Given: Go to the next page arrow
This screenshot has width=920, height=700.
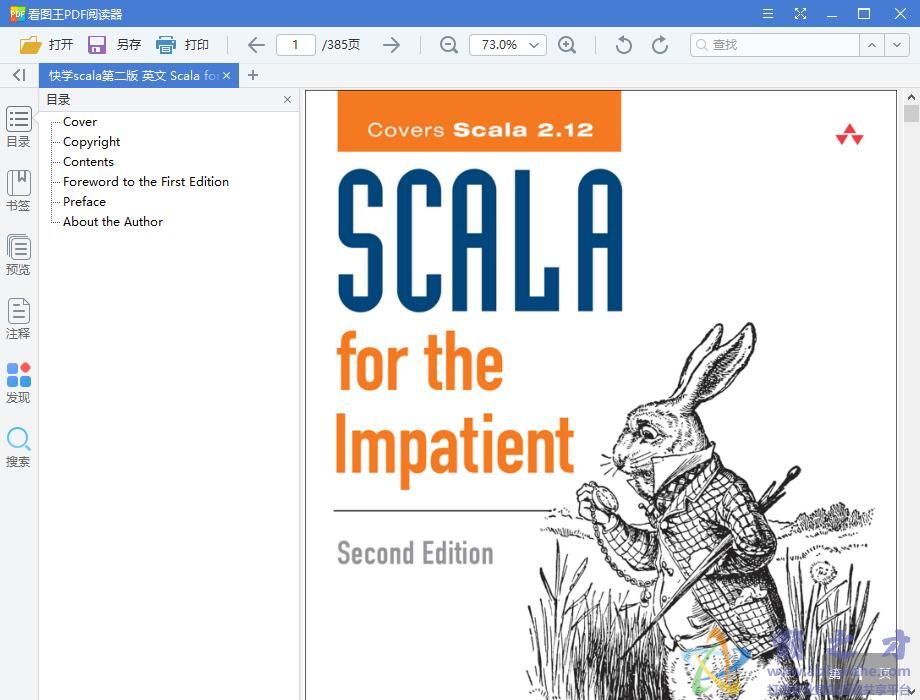Looking at the screenshot, I should pos(391,45).
